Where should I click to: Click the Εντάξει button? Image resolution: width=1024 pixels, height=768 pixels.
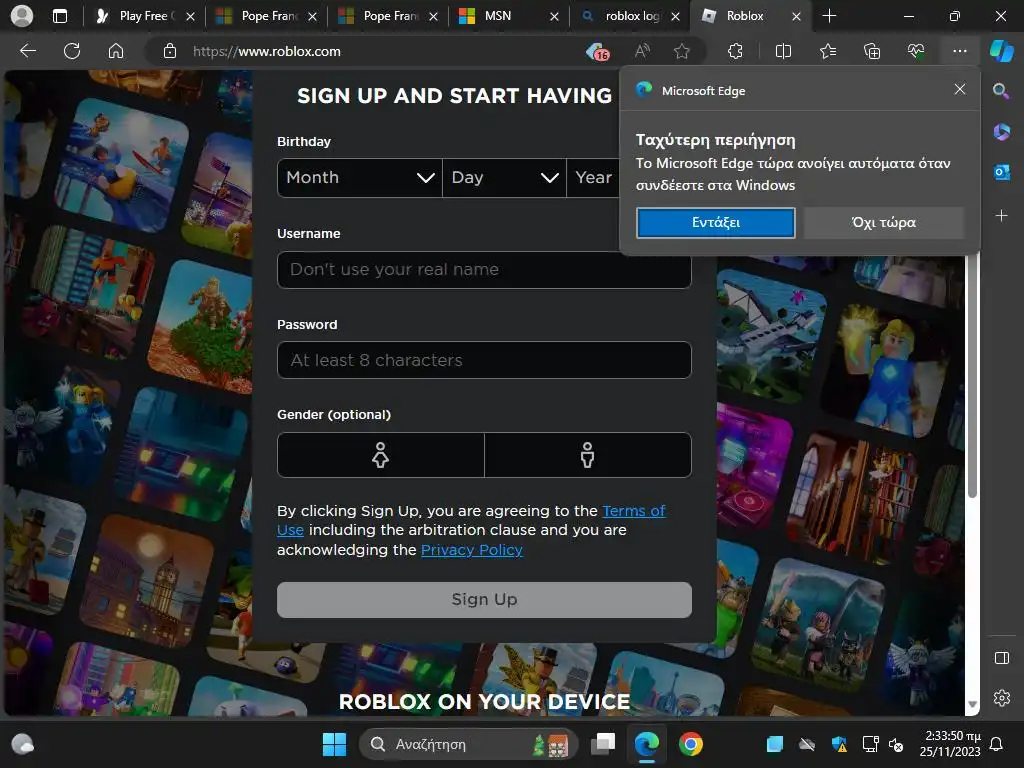716,223
